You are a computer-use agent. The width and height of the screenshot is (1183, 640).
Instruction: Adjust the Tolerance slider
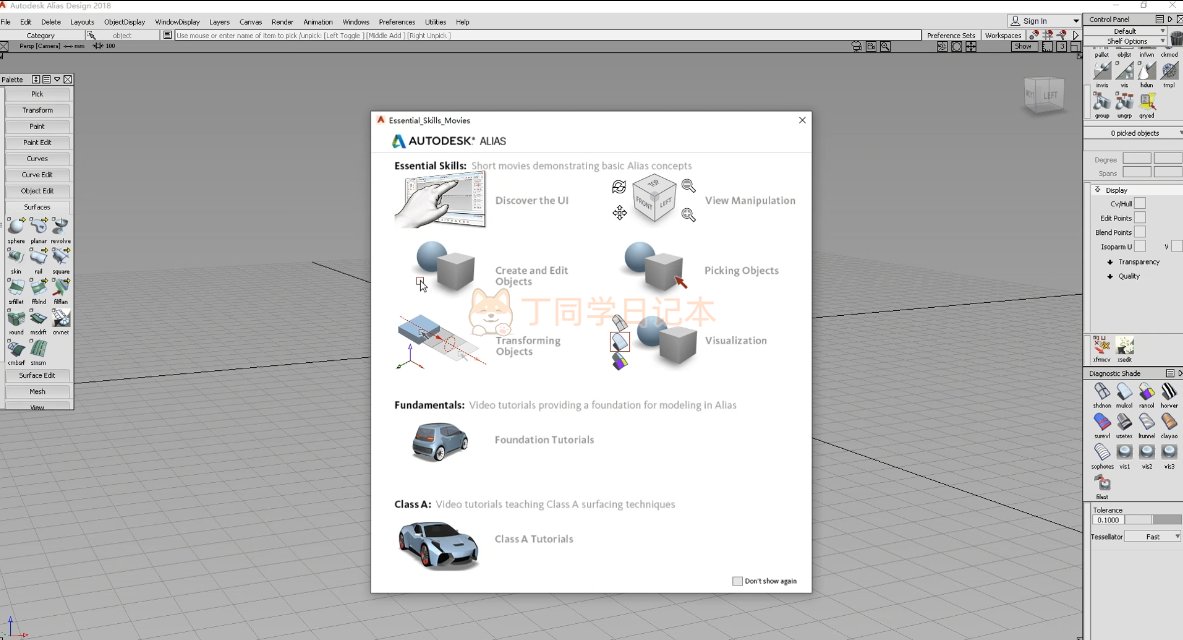(1166, 520)
